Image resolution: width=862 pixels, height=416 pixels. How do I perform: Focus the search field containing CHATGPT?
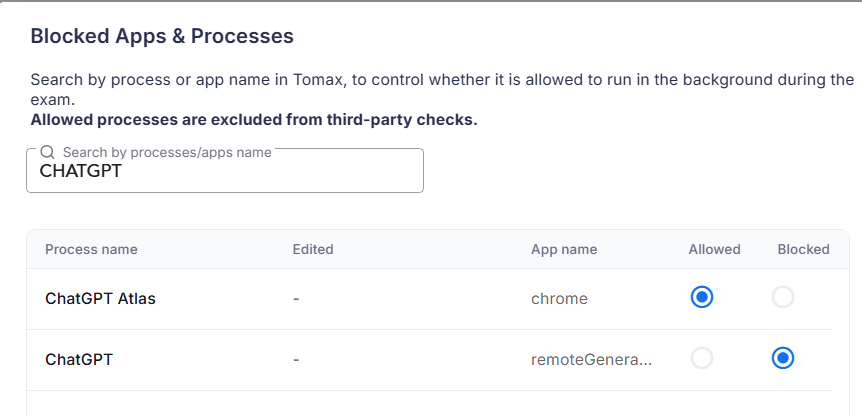point(225,170)
